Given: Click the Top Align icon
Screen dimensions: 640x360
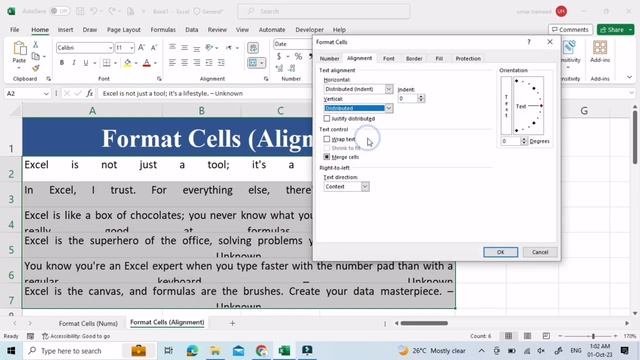Looking at the screenshot, I should pyautogui.click(x=172, y=48).
